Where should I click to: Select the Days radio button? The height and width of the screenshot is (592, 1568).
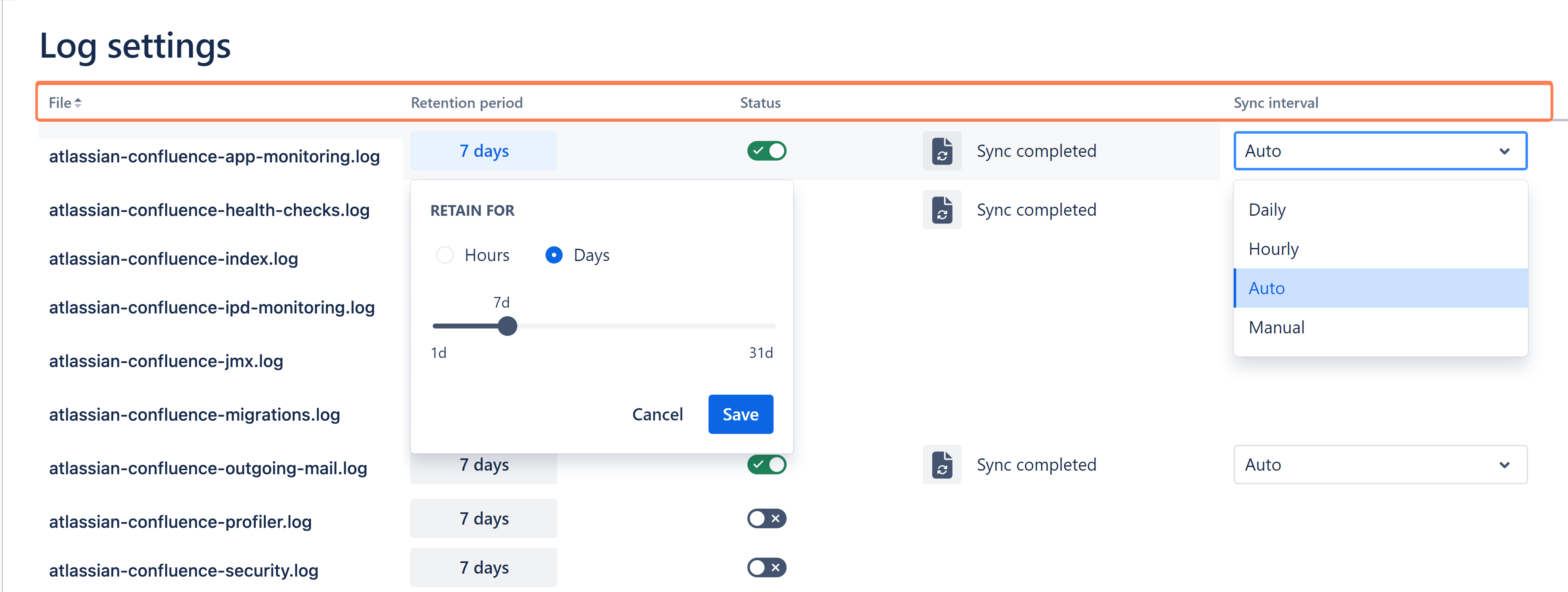(554, 255)
